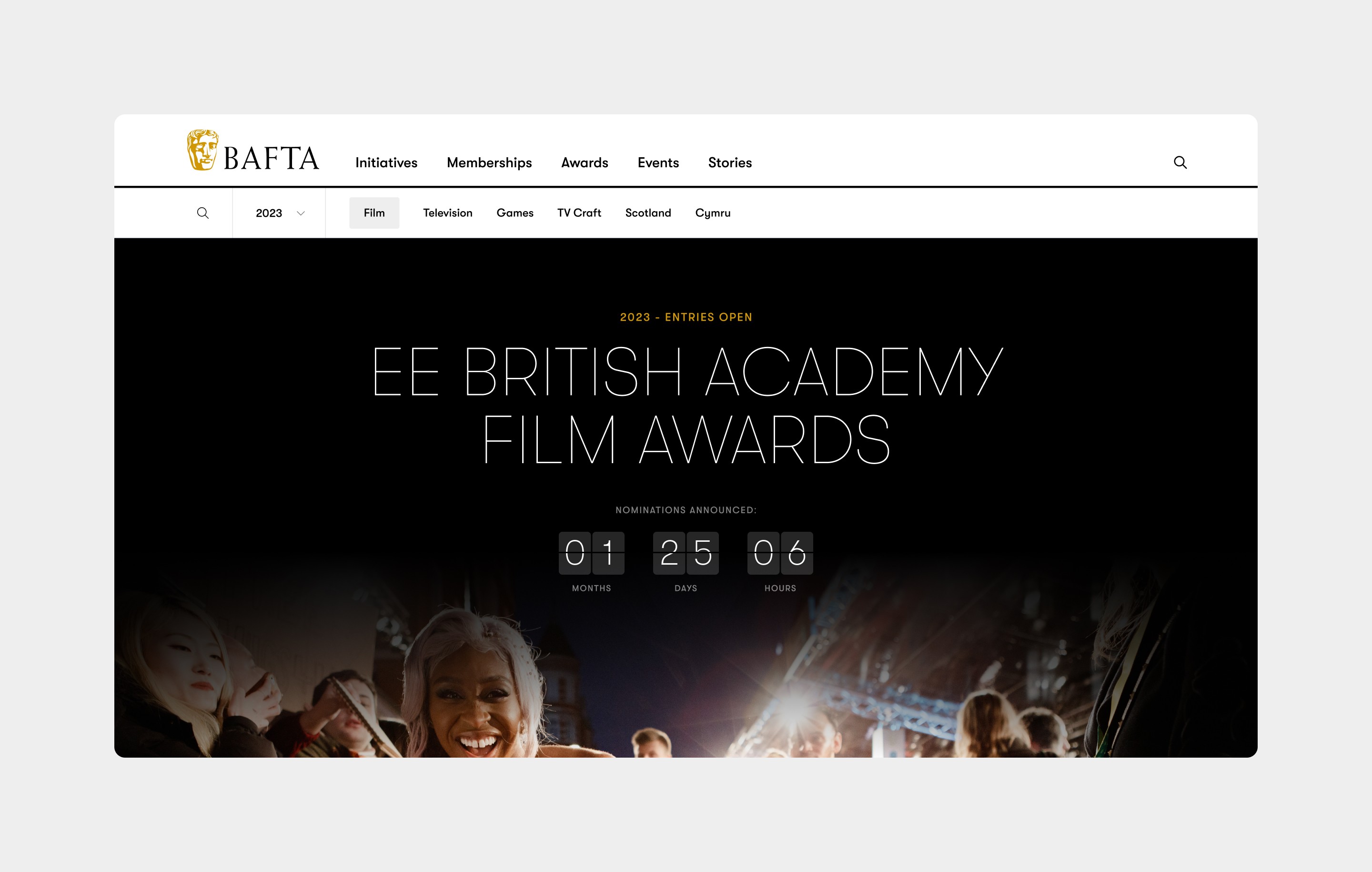Open the Stories link

click(730, 163)
